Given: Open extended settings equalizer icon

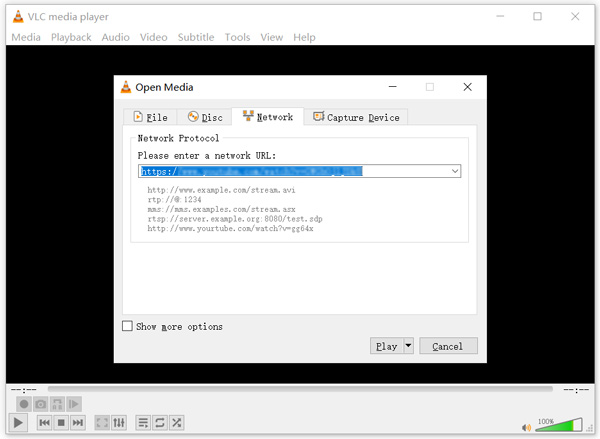Looking at the screenshot, I should pos(119,423).
